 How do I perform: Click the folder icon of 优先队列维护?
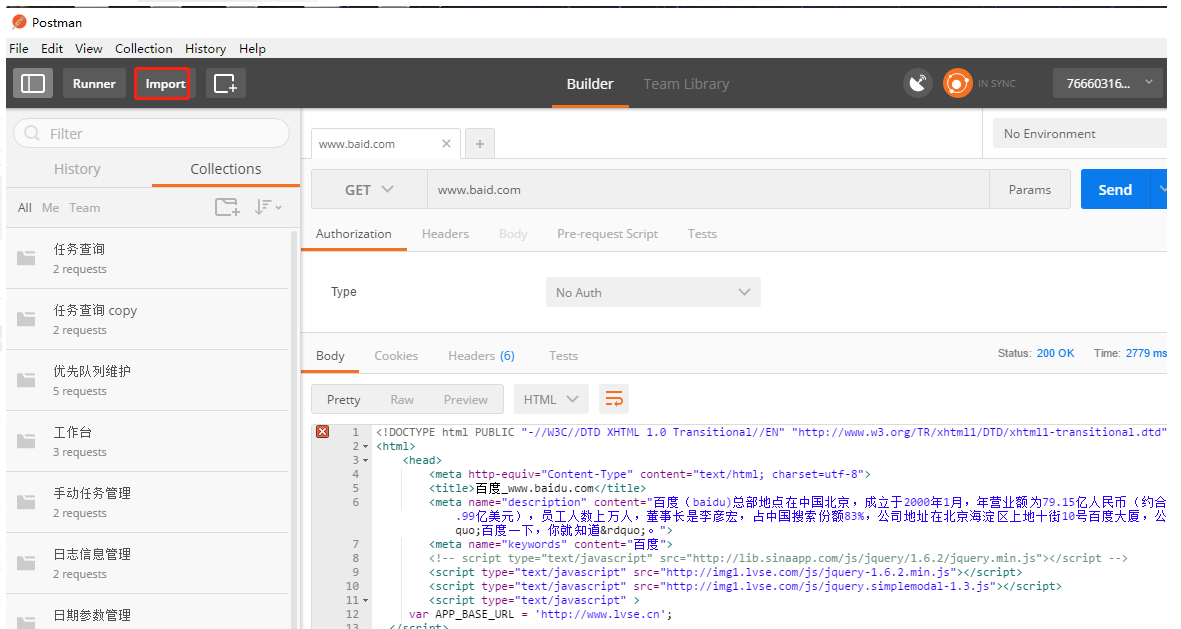[26, 380]
